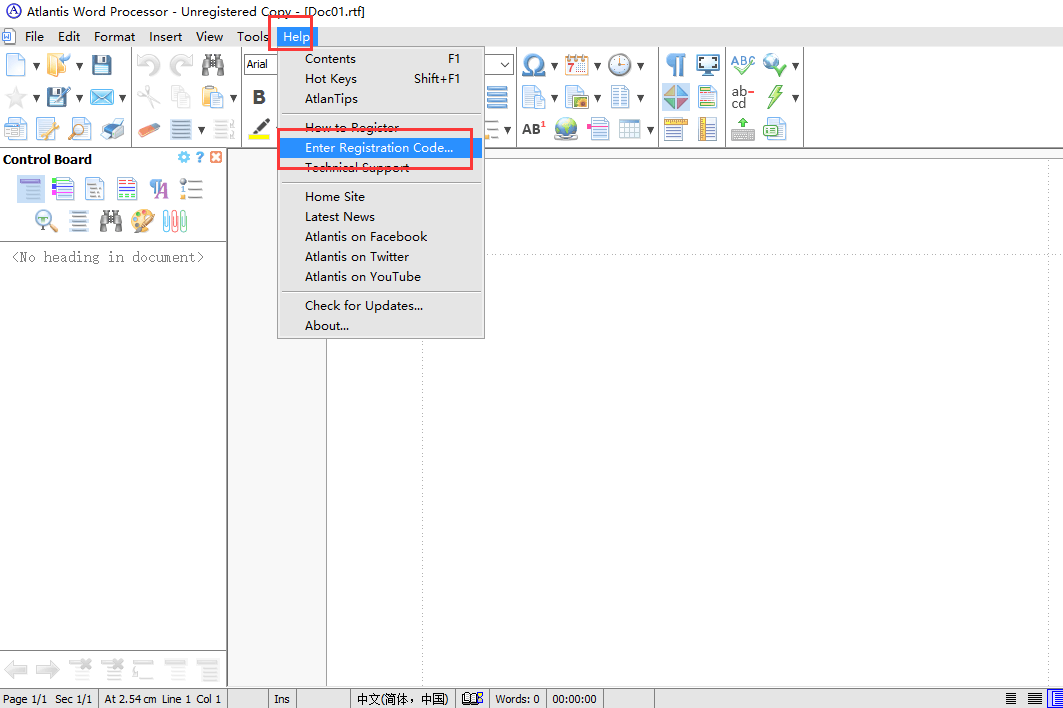The height and width of the screenshot is (708, 1063).
Task: Insert symbol using the Omega icon
Action: point(534,66)
